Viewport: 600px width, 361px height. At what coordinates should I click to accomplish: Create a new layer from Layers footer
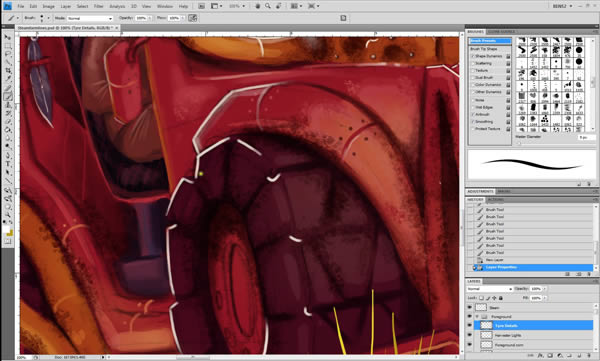click(579, 356)
